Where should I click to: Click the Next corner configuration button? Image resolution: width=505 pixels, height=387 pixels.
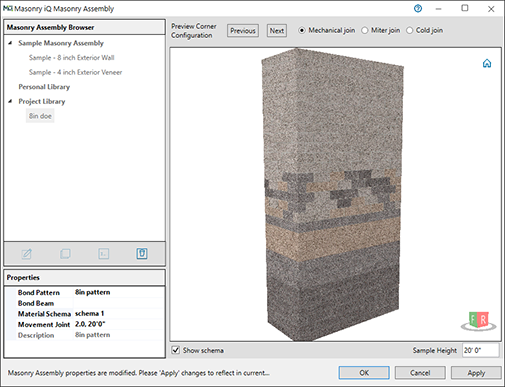tap(277, 31)
